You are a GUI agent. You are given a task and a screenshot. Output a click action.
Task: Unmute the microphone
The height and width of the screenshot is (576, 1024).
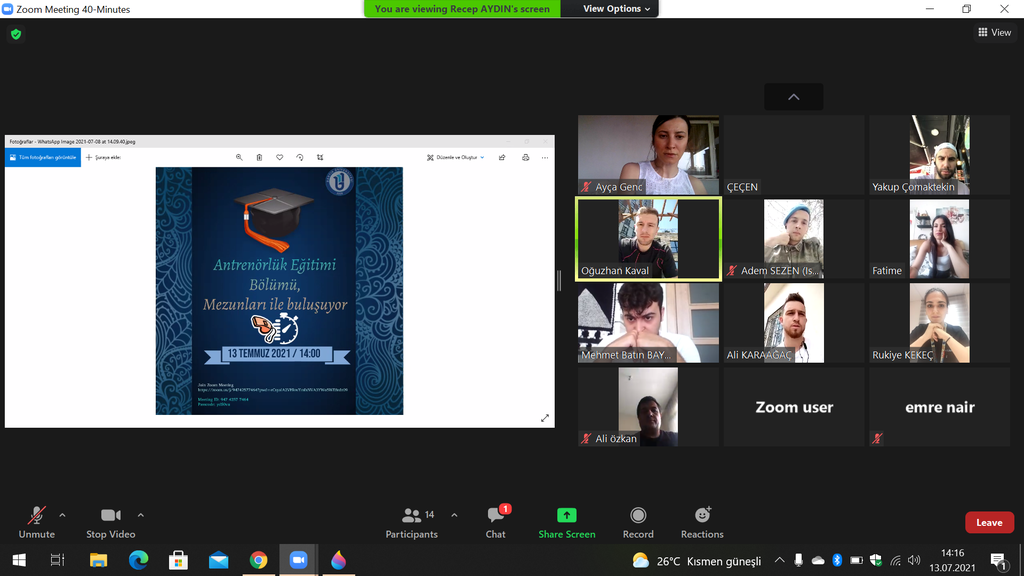(37, 522)
